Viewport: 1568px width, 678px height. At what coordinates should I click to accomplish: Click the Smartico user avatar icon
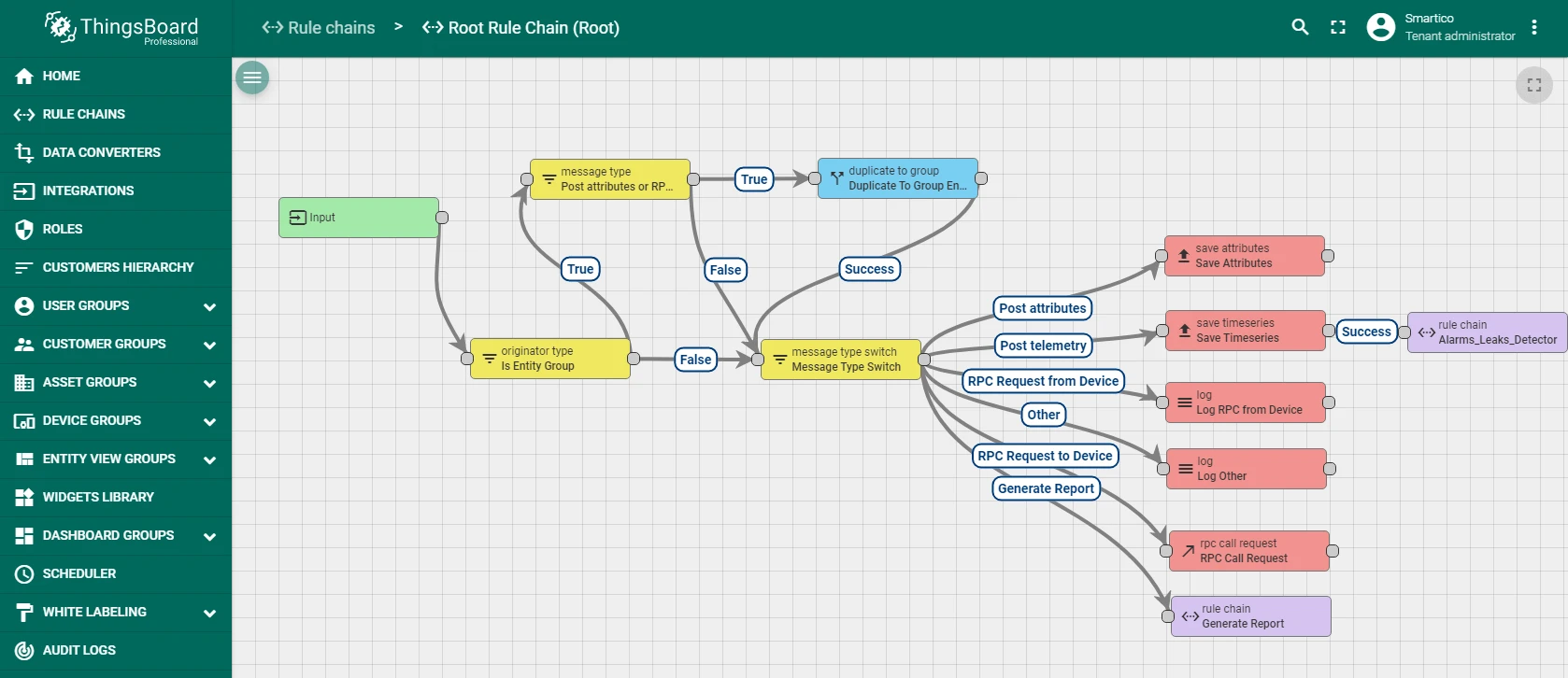1380,27
